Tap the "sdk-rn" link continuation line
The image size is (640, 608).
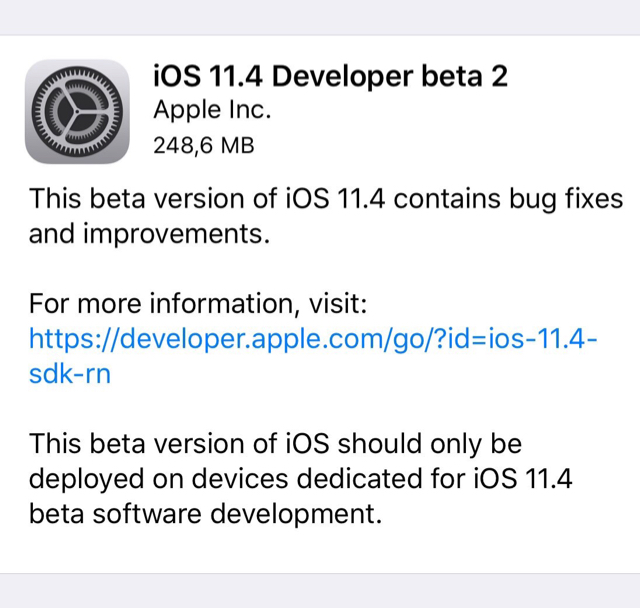click(x=70, y=374)
